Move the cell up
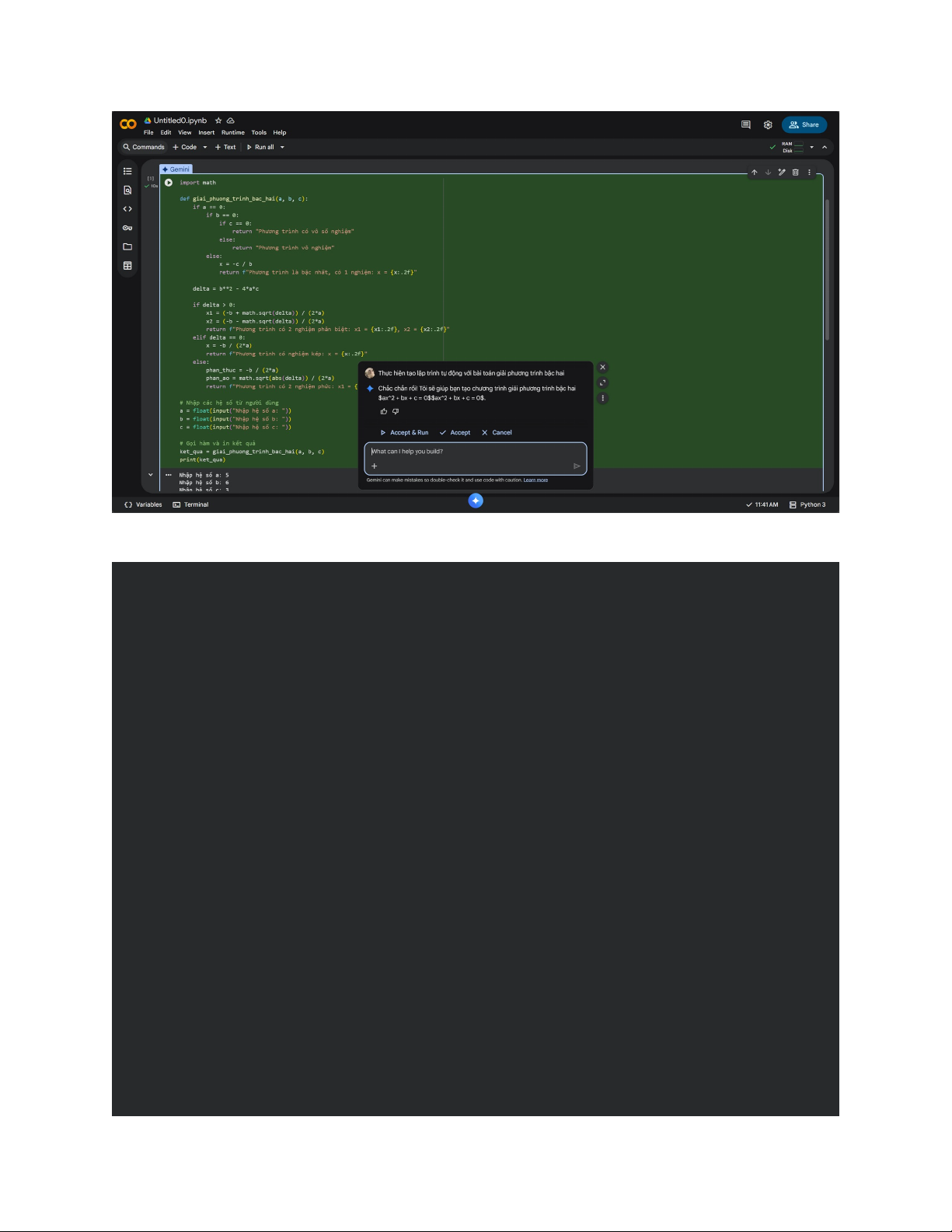This screenshot has height=1232, width=952. pyautogui.click(x=754, y=173)
